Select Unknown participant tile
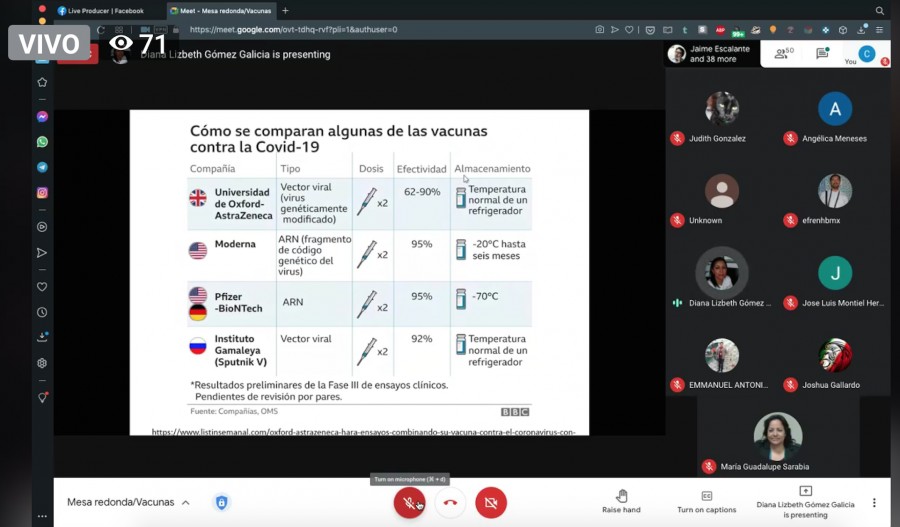 coord(722,199)
